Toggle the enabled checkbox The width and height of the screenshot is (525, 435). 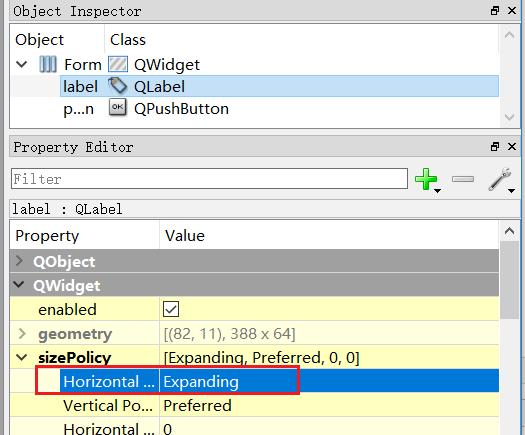(171, 309)
